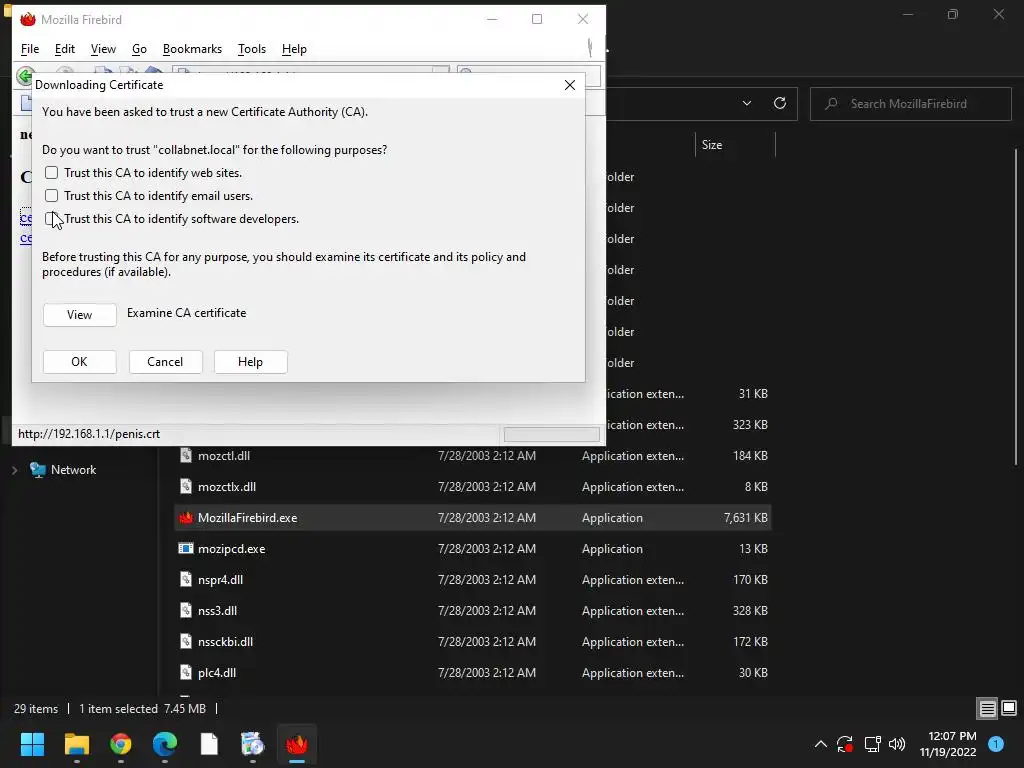Open the Windows Start menu
The width and height of the screenshot is (1024, 768).
click(x=32, y=744)
